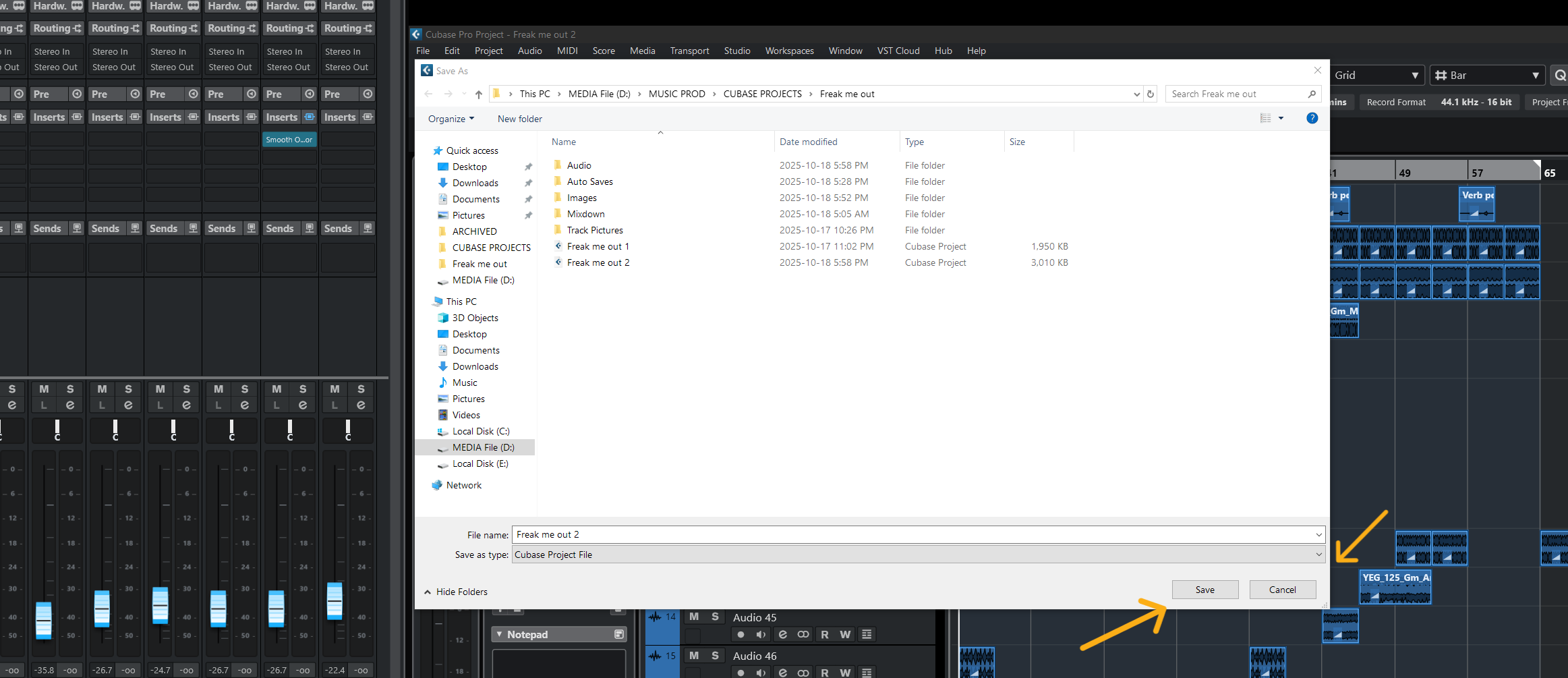Mute the mixer channel reading -35.8
Image resolution: width=1568 pixels, height=678 pixels.
(x=44, y=389)
